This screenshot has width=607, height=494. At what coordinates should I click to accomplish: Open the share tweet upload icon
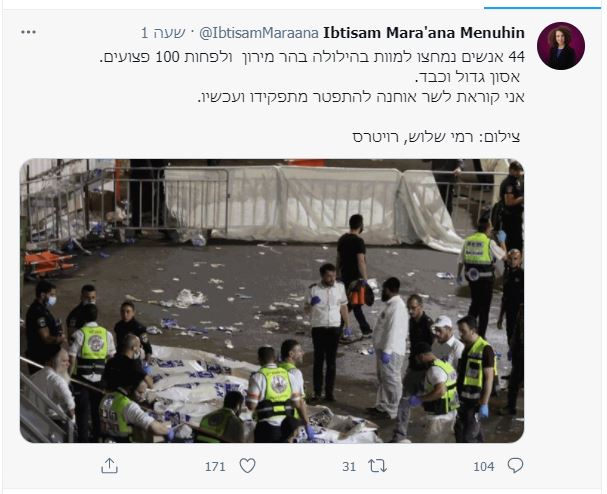(x=109, y=466)
